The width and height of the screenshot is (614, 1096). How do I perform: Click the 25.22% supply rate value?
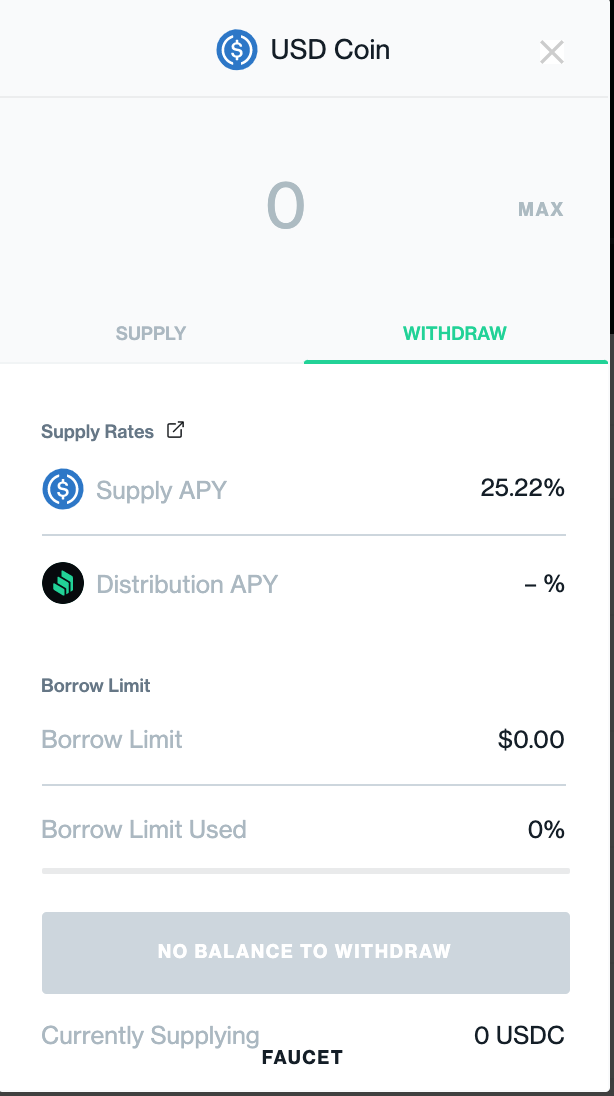coord(522,489)
